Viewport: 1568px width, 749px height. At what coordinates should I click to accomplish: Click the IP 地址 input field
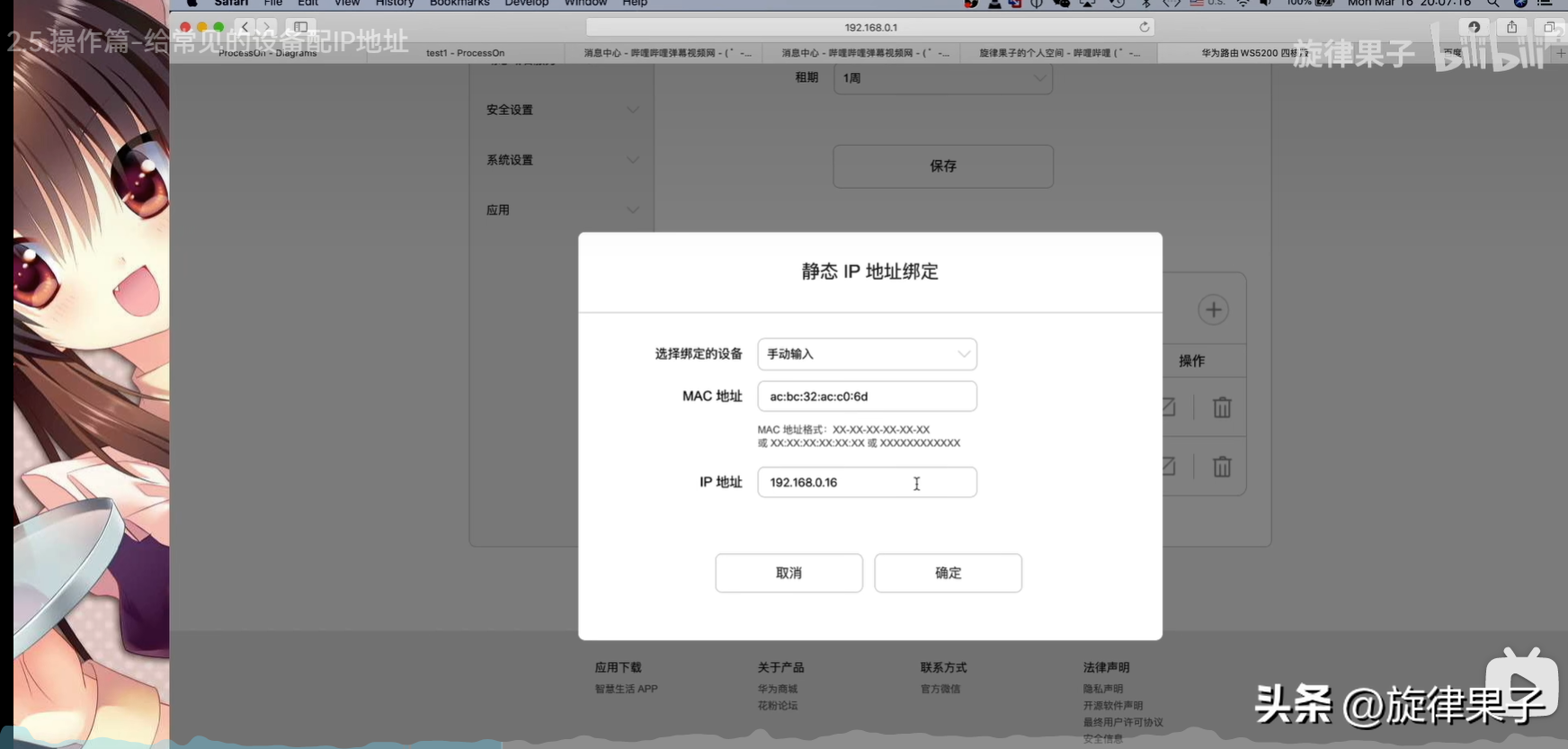tap(867, 483)
